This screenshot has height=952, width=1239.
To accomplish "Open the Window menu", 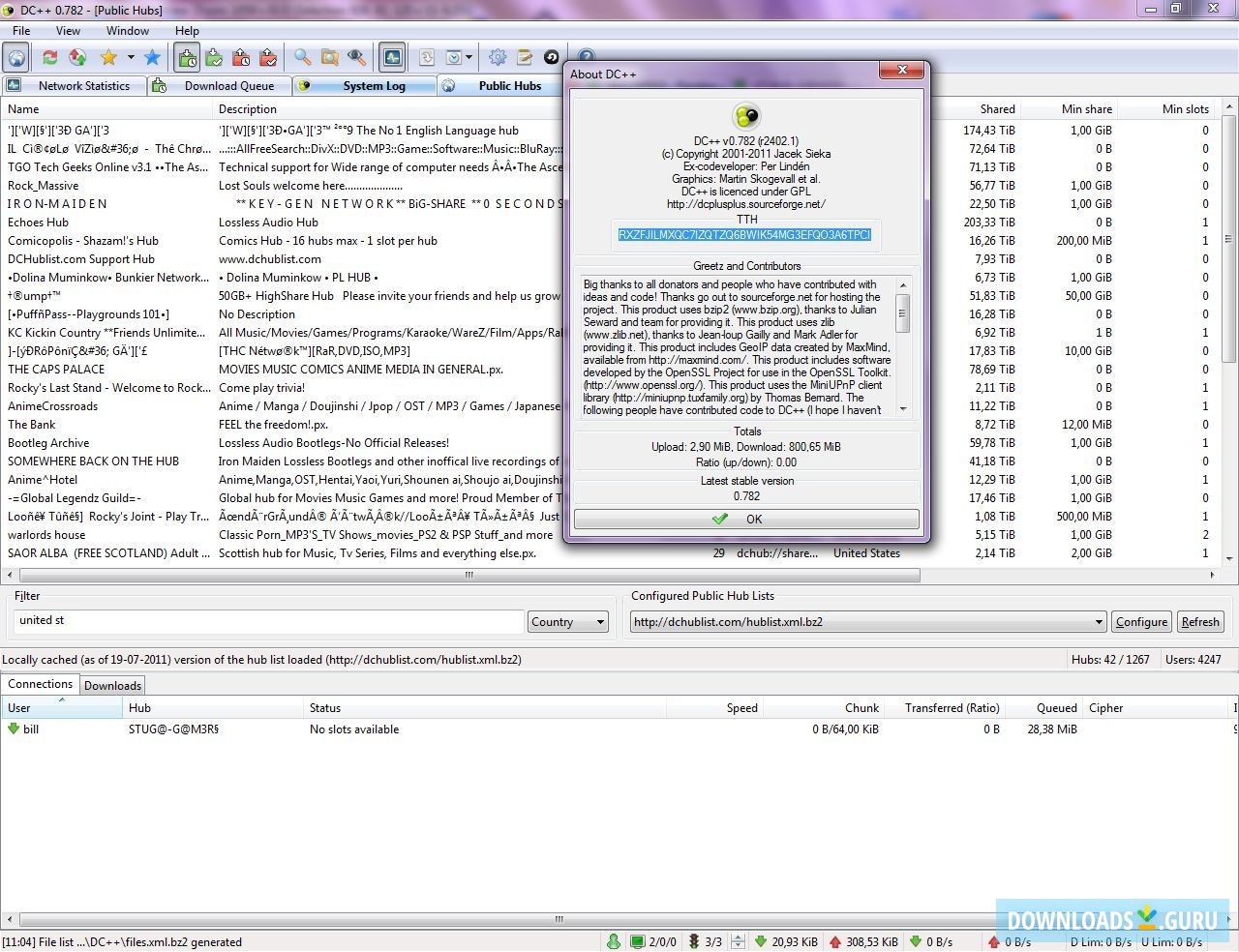I will [x=128, y=31].
